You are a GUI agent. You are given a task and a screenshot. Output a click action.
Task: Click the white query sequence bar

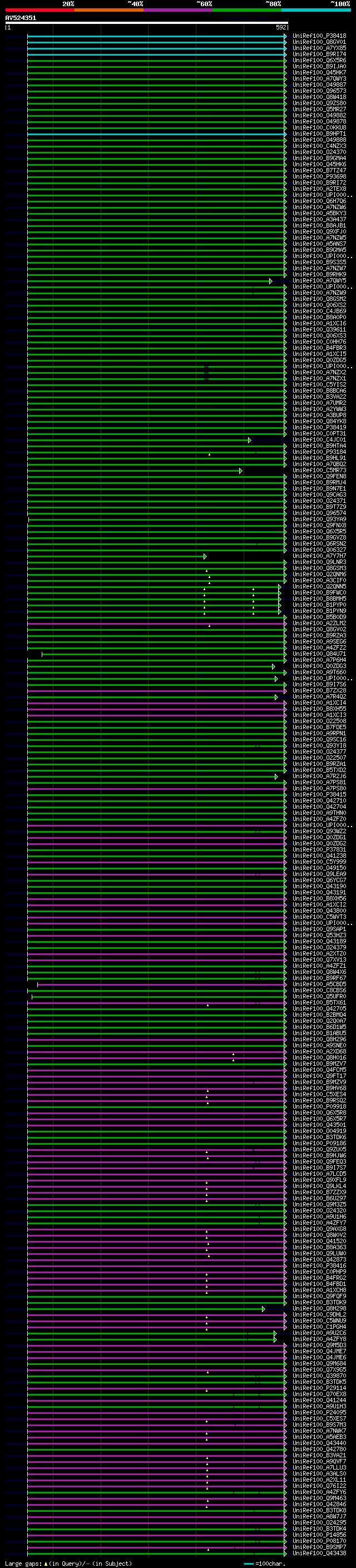click(x=146, y=23)
